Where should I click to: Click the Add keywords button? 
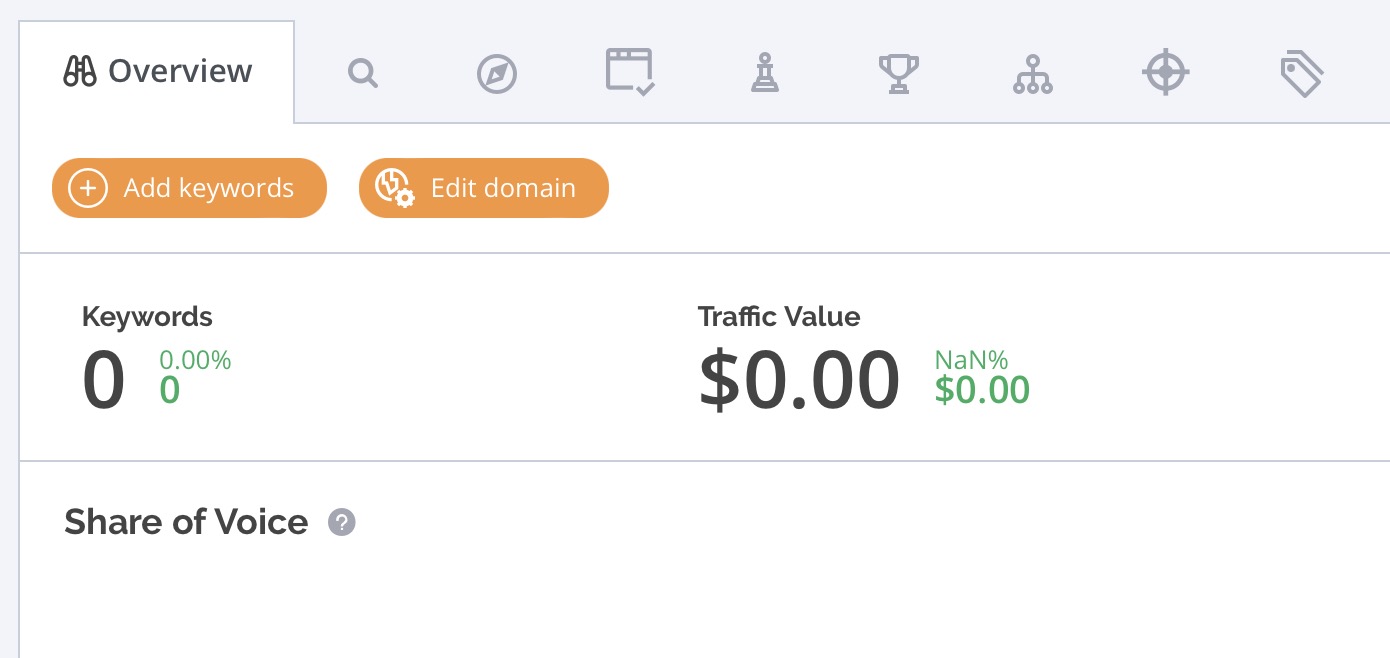point(189,188)
